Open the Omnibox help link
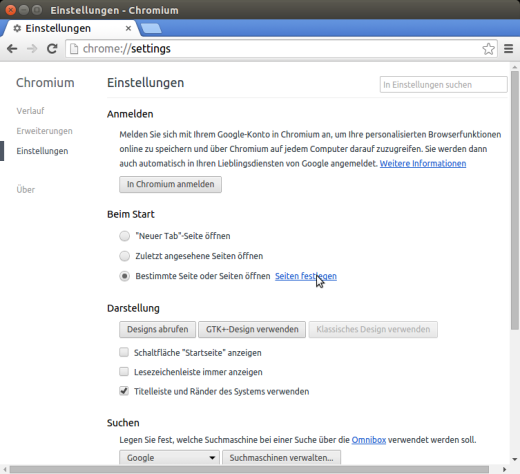This screenshot has height=474, width=520. [369, 440]
